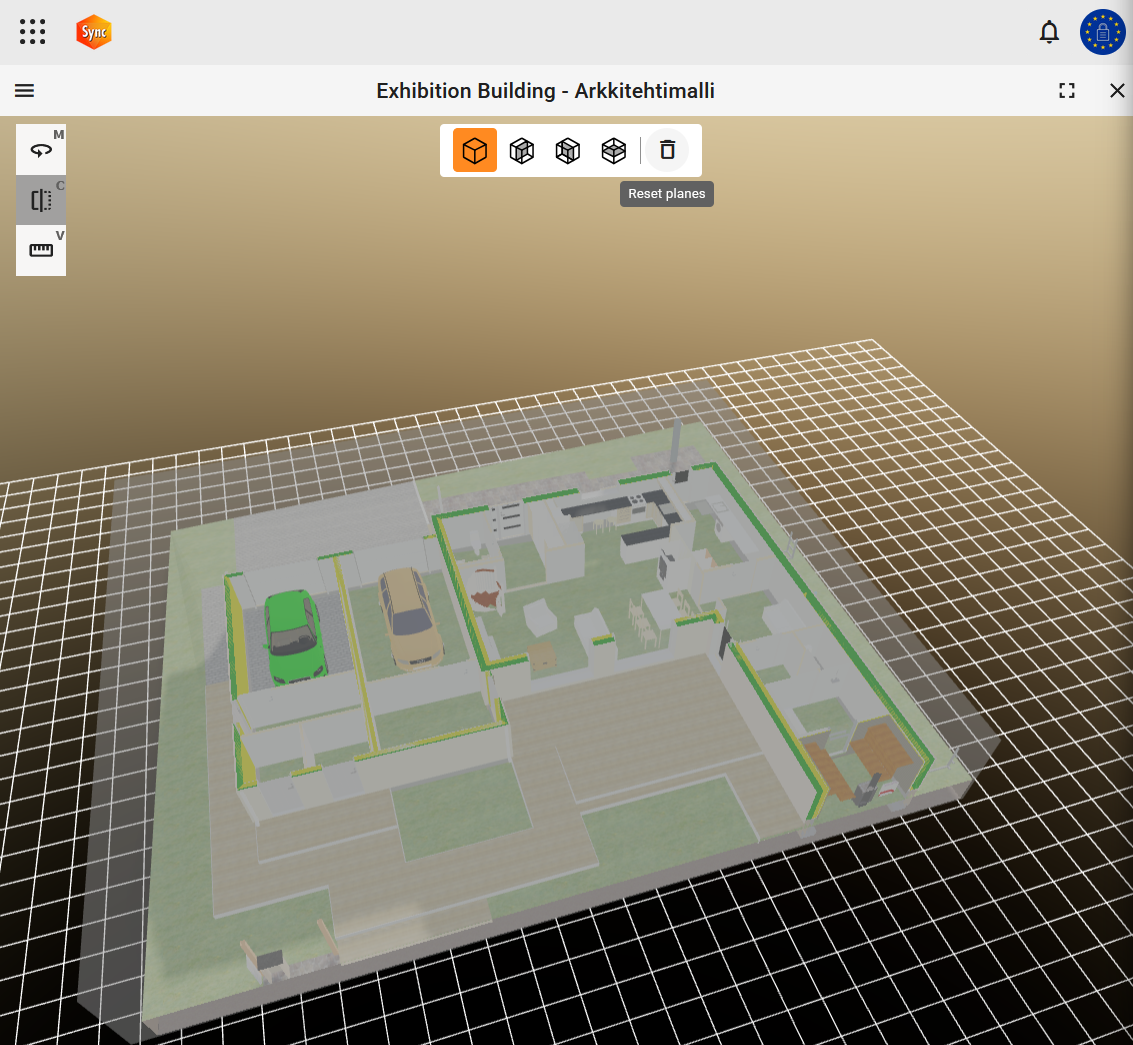Close the Exhibition Building viewer
The width and height of the screenshot is (1133, 1045).
1117,91
